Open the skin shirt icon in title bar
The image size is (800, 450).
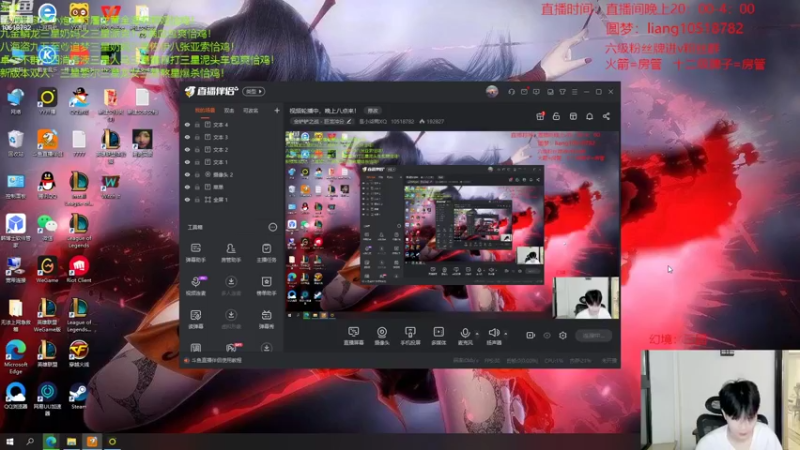pos(562,92)
